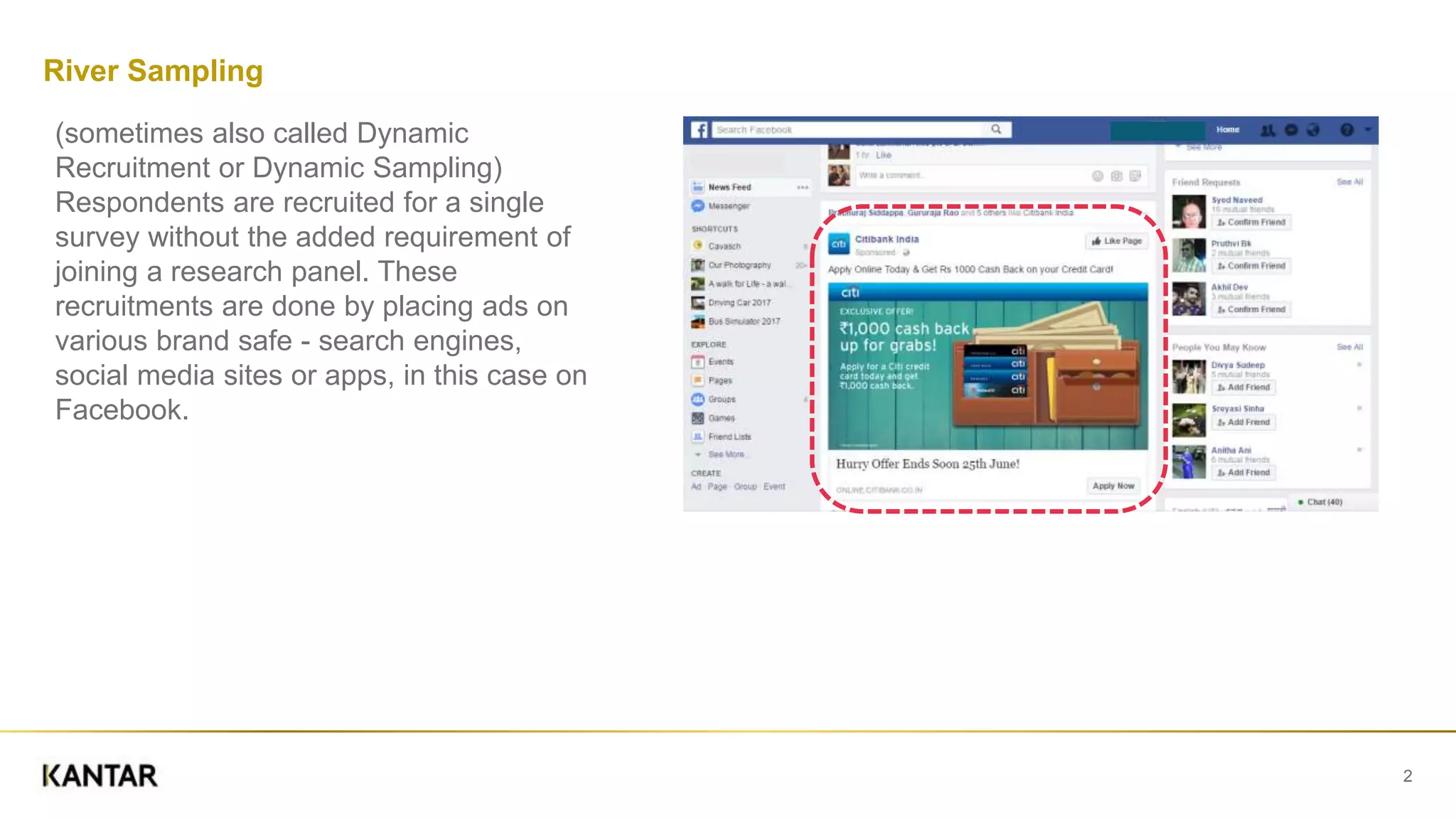Image resolution: width=1456 pixels, height=819 pixels.
Task: Open the friend requests icon in top bar
Action: 1268,130
